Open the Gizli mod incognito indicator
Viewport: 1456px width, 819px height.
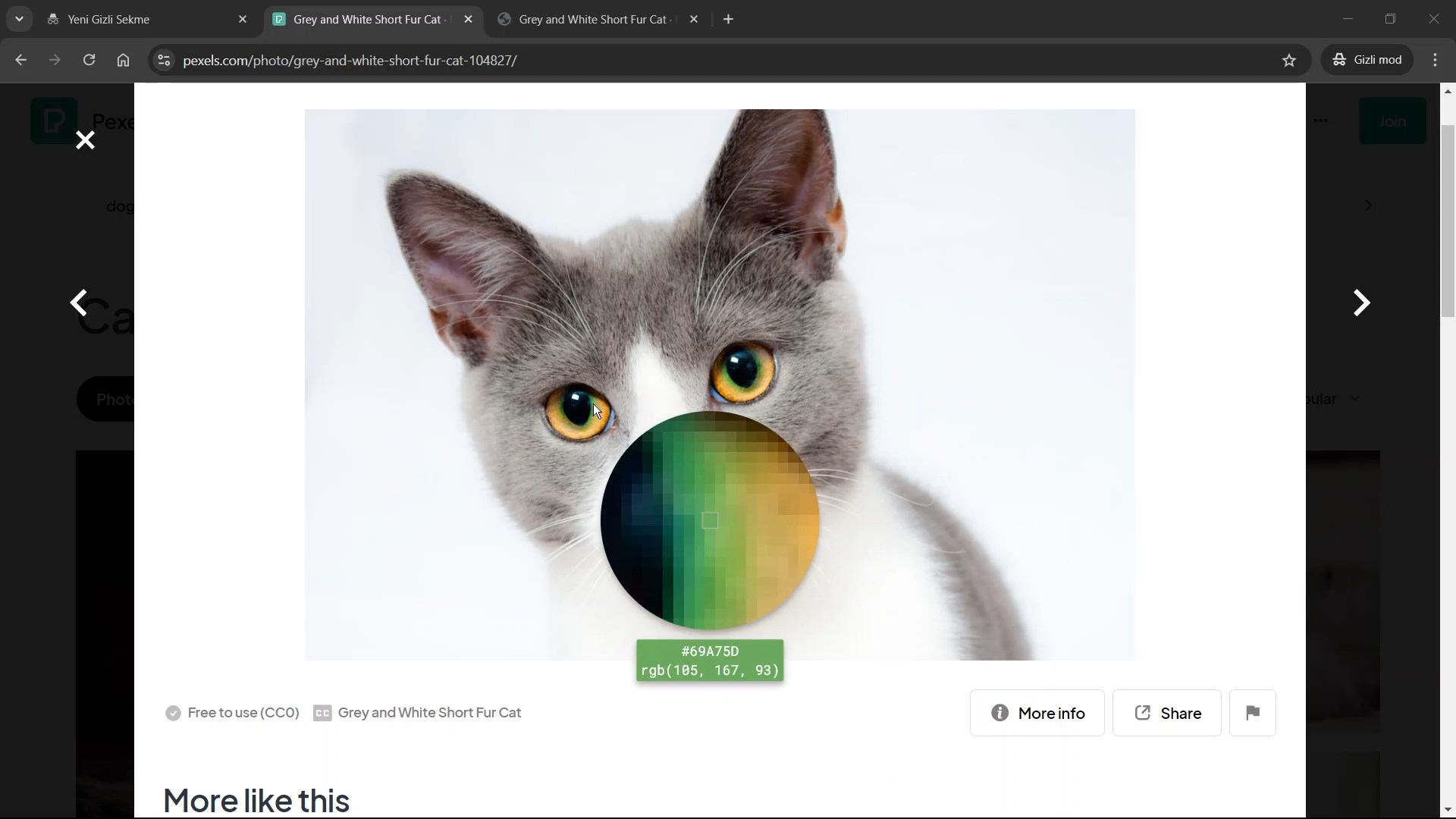pyautogui.click(x=1367, y=61)
